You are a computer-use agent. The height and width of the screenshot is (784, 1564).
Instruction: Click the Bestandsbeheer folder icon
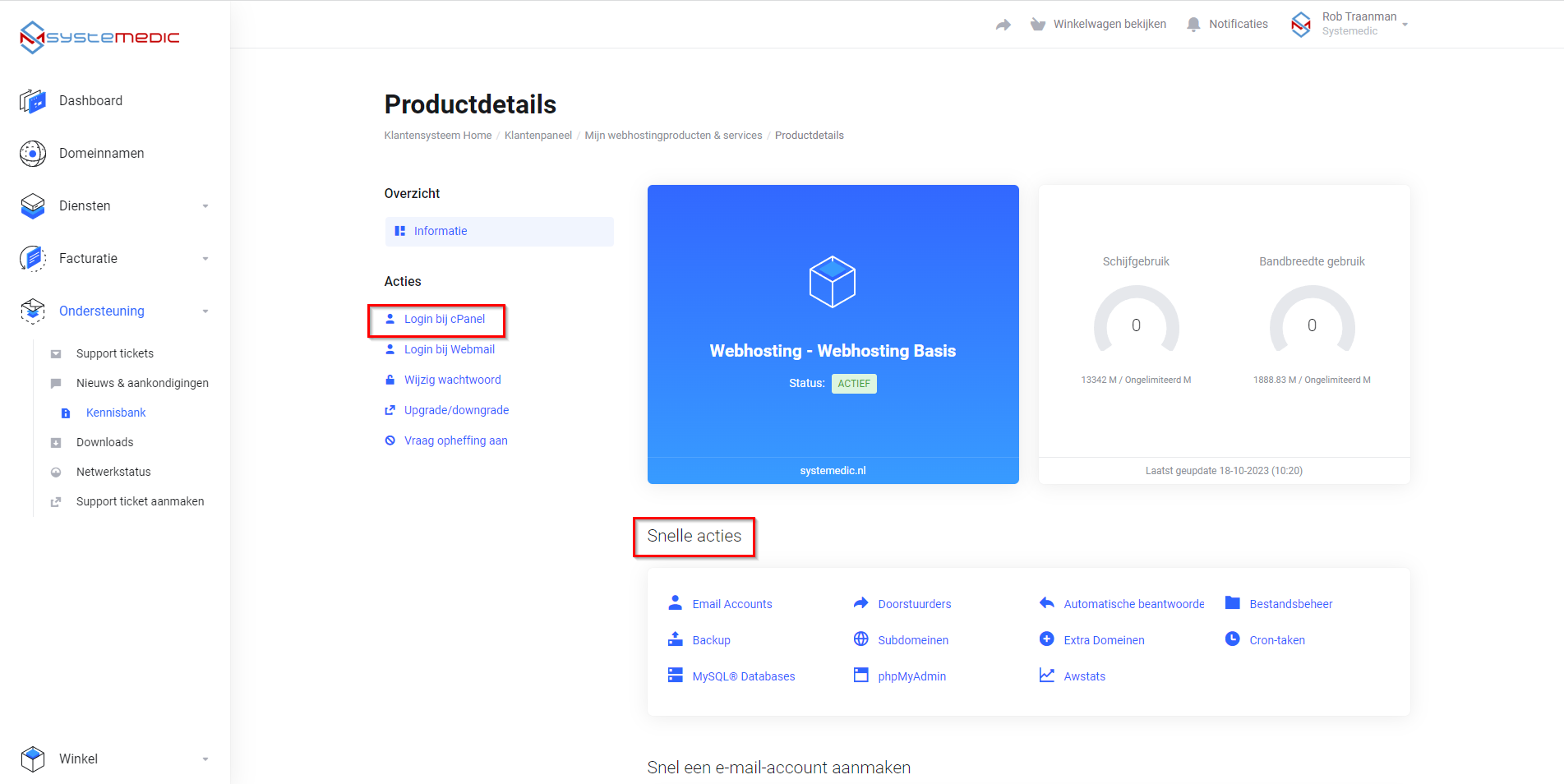point(1233,603)
